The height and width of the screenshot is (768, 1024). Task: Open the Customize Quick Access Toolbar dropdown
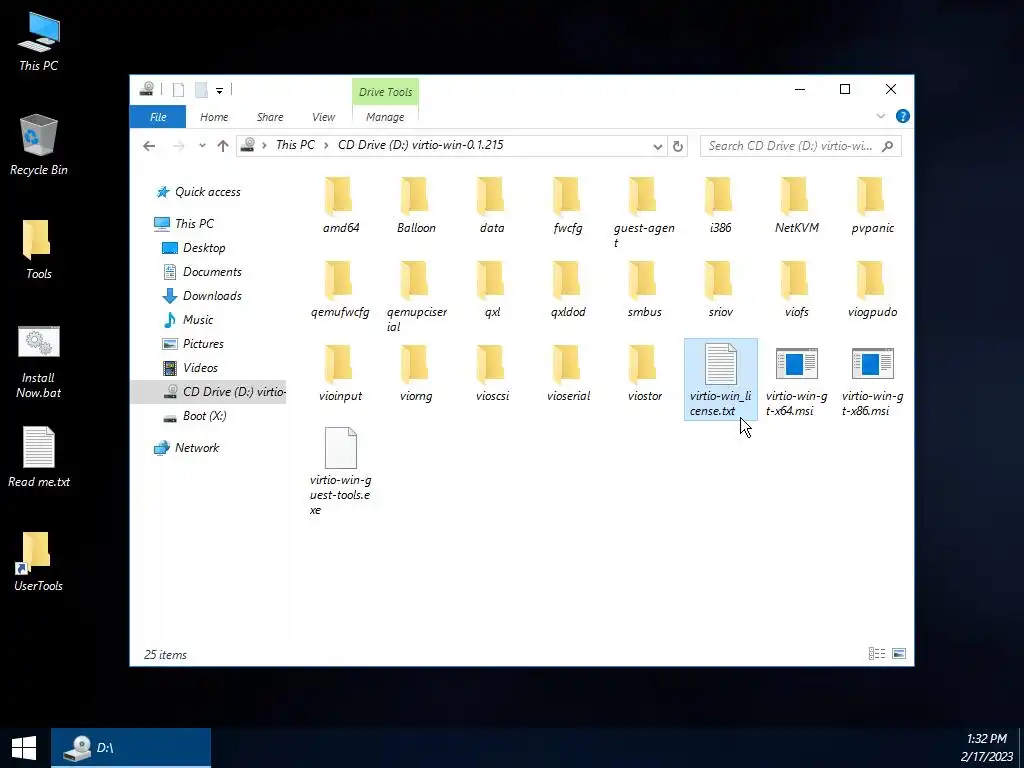pos(219,91)
